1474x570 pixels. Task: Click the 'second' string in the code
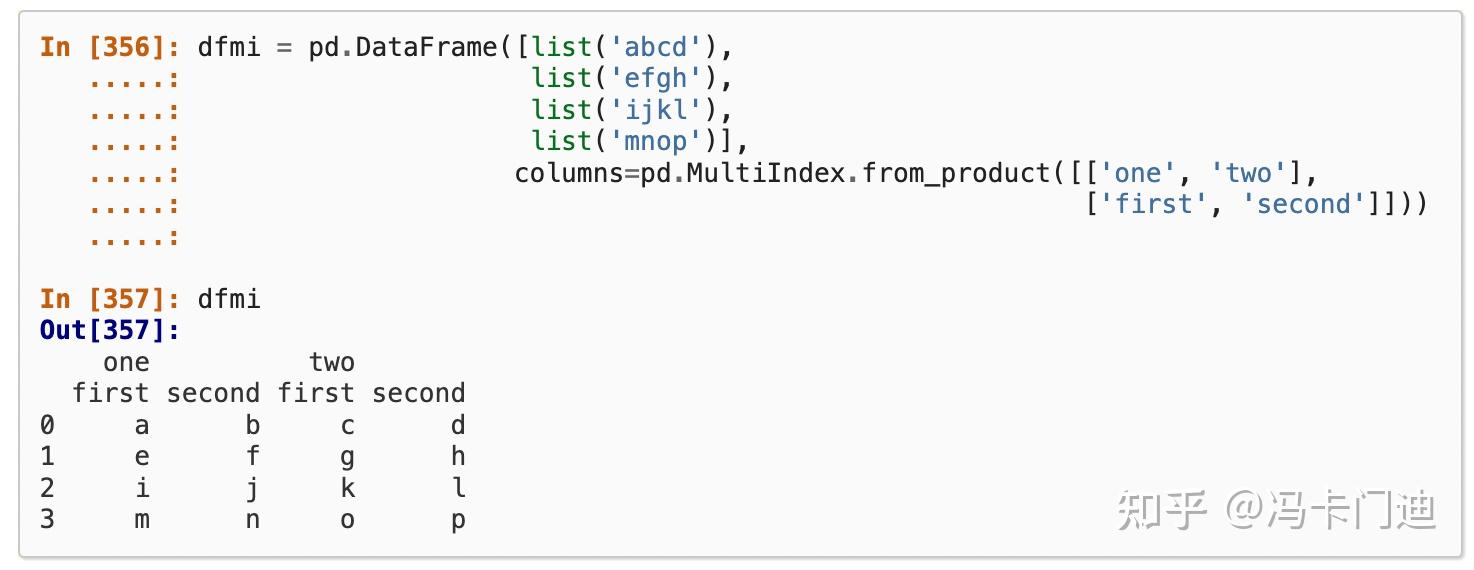click(x=1310, y=204)
